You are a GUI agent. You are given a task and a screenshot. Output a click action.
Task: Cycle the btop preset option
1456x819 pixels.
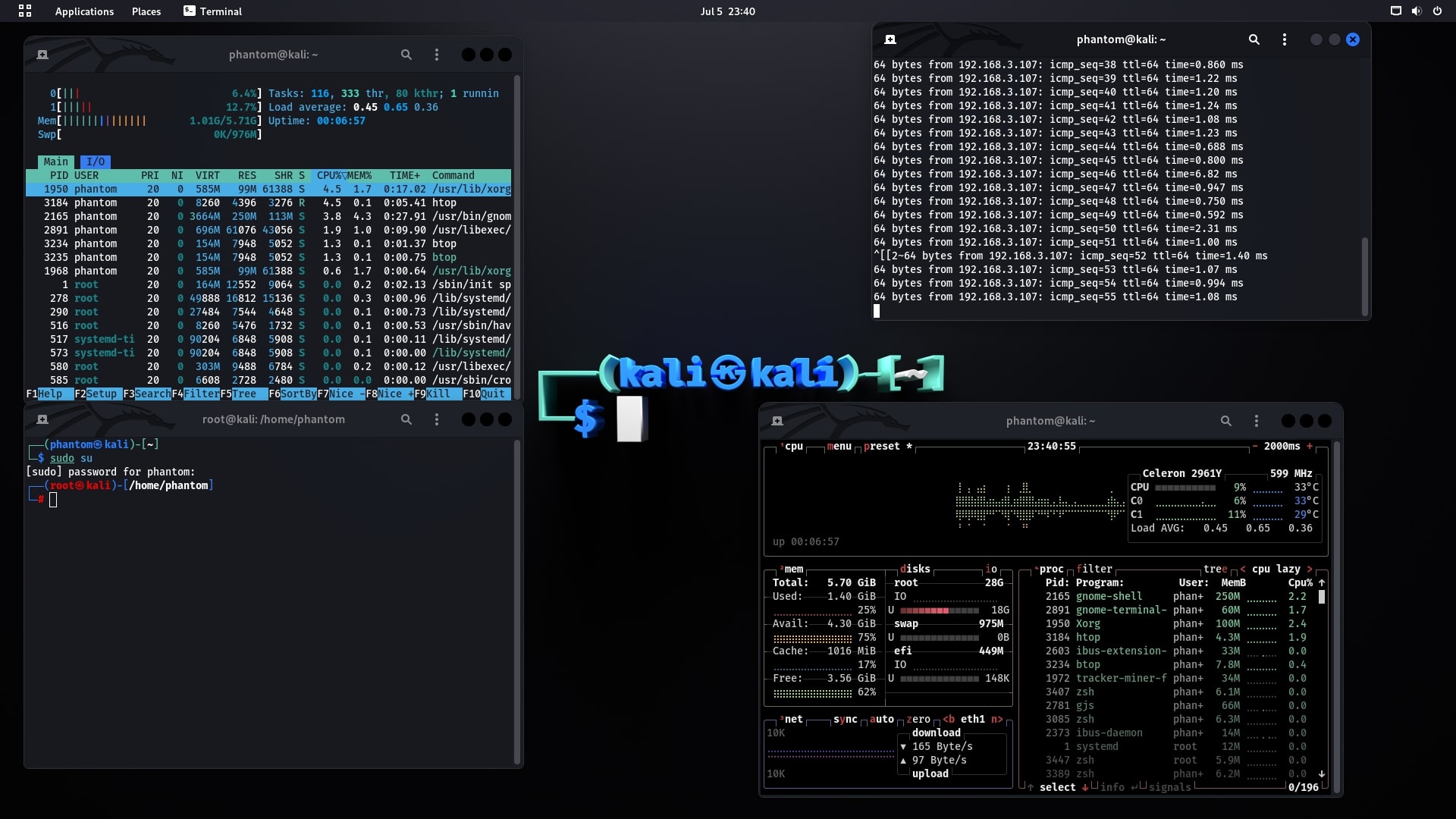click(887, 446)
